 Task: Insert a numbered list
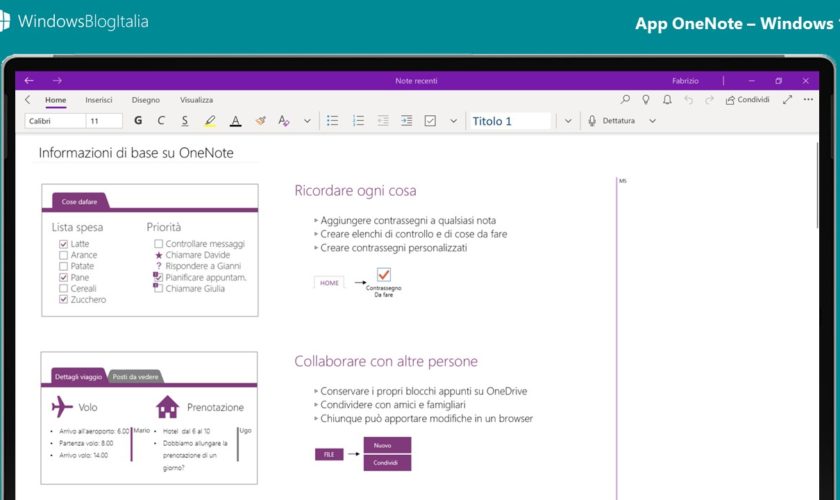pos(358,121)
